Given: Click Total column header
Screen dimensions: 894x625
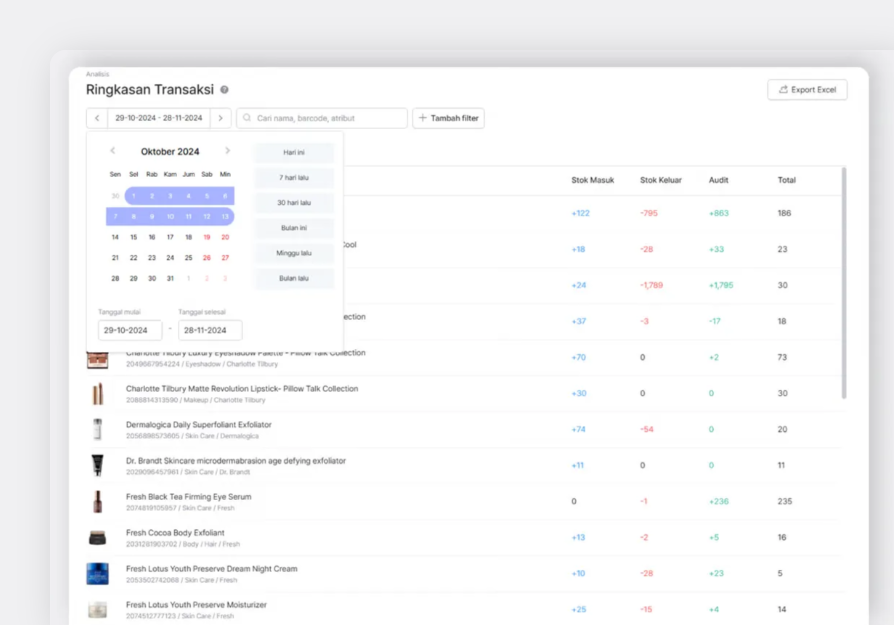Looking at the screenshot, I should (786, 180).
